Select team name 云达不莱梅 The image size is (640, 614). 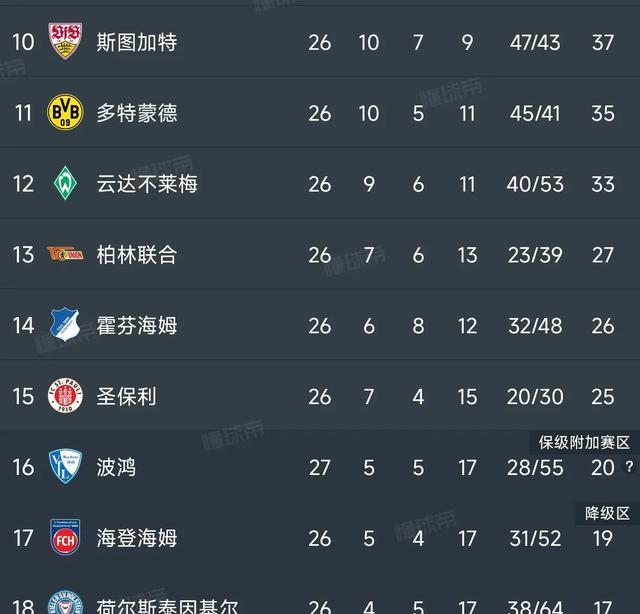click(147, 184)
